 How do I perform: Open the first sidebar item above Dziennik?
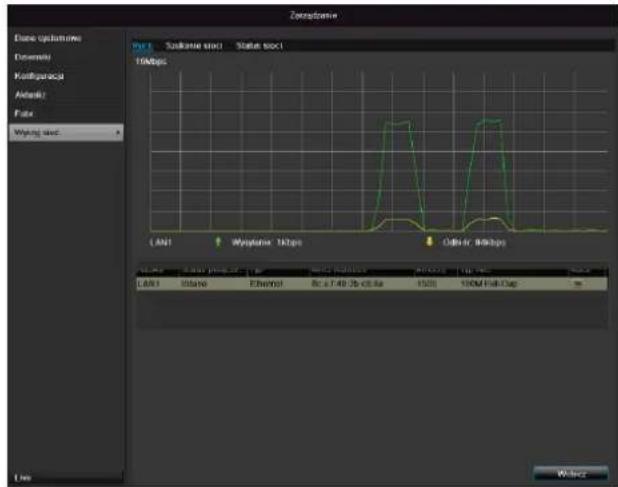click(x=48, y=38)
